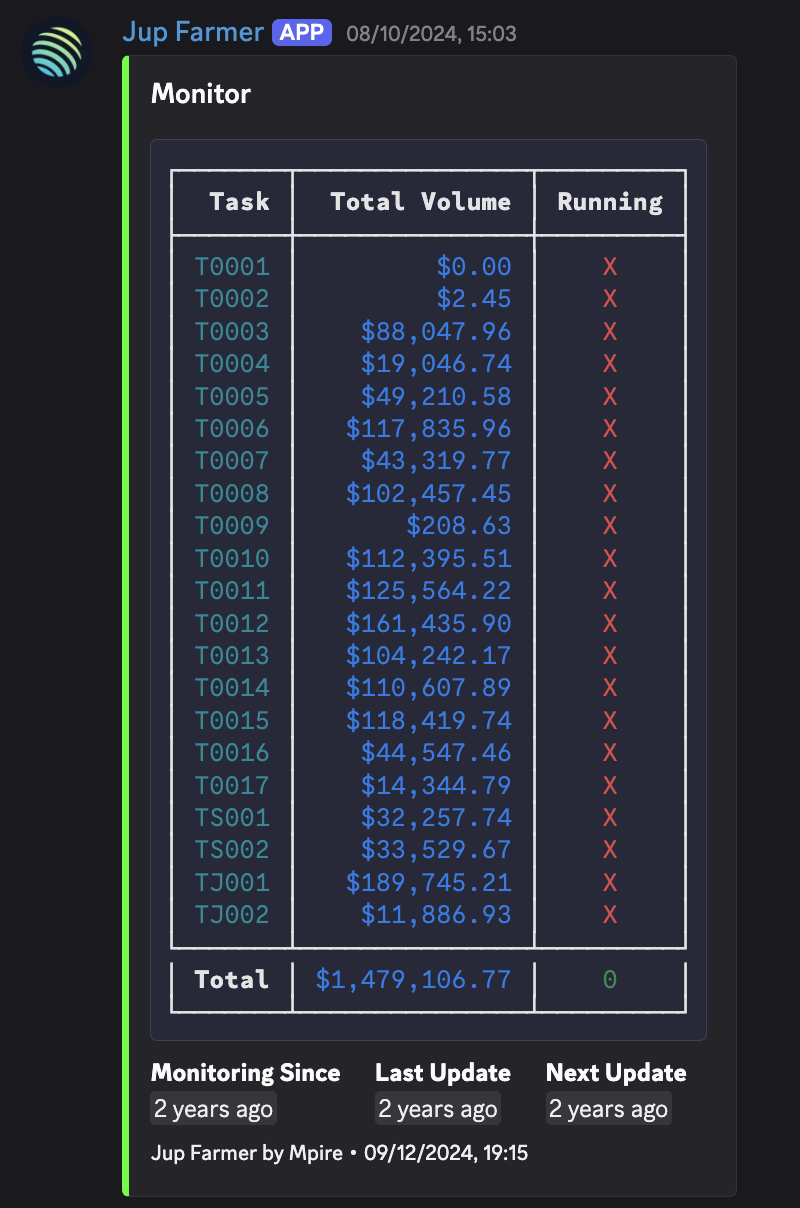
Task: Click the $125,564.22 volume value
Action: pos(429,590)
